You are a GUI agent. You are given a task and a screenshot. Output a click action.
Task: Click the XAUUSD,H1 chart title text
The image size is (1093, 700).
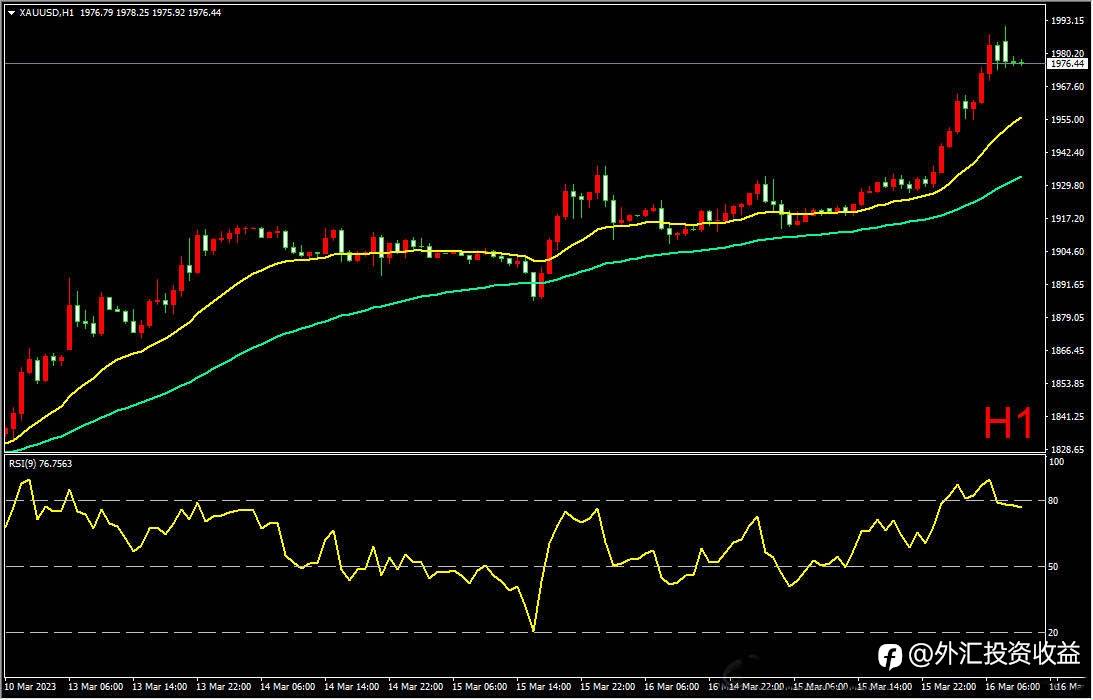(x=46, y=13)
